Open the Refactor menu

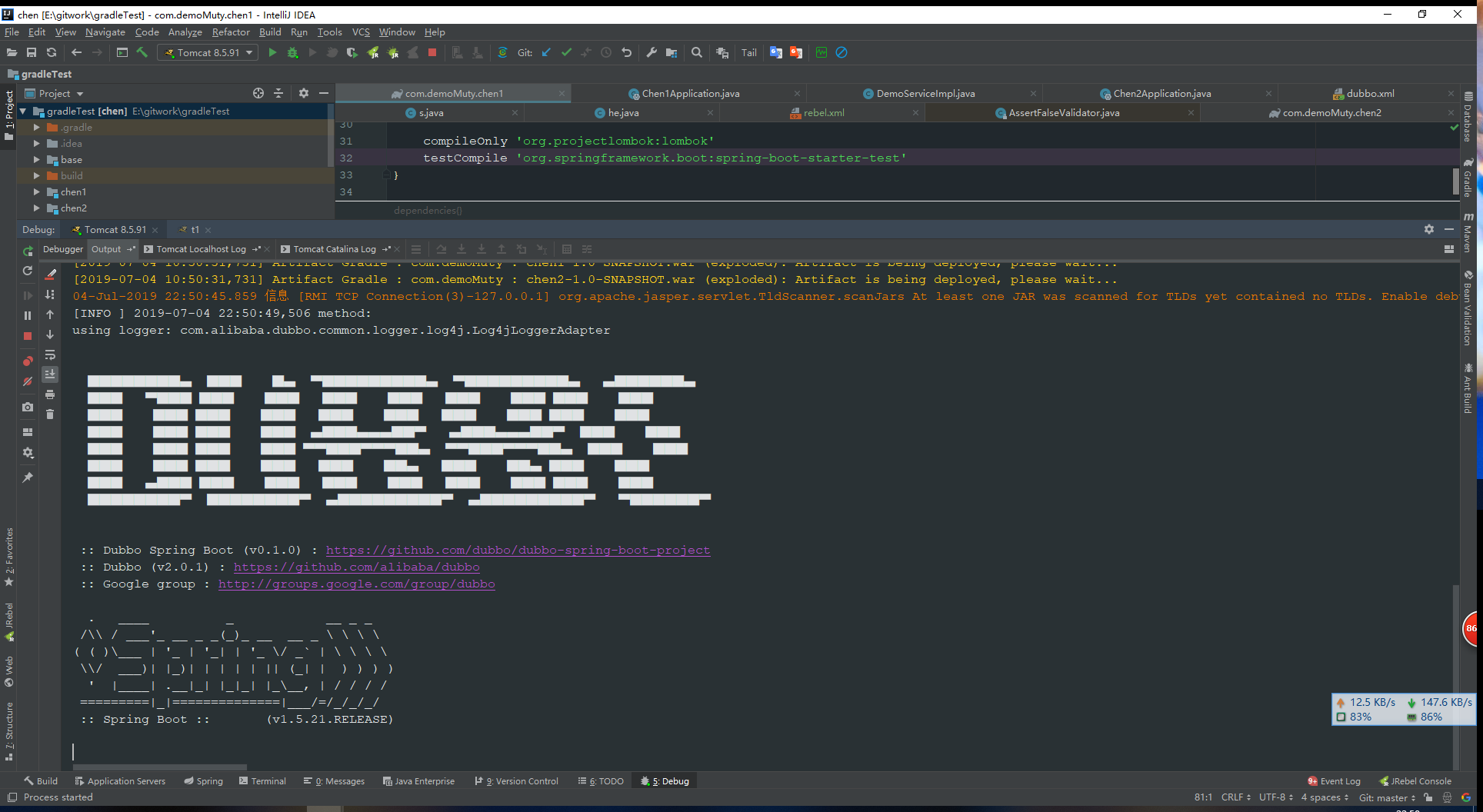pyautogui.click(x=231, y=32)
